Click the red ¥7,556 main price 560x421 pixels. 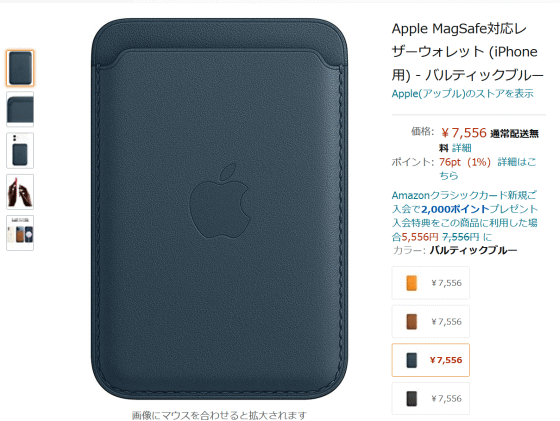464,133
